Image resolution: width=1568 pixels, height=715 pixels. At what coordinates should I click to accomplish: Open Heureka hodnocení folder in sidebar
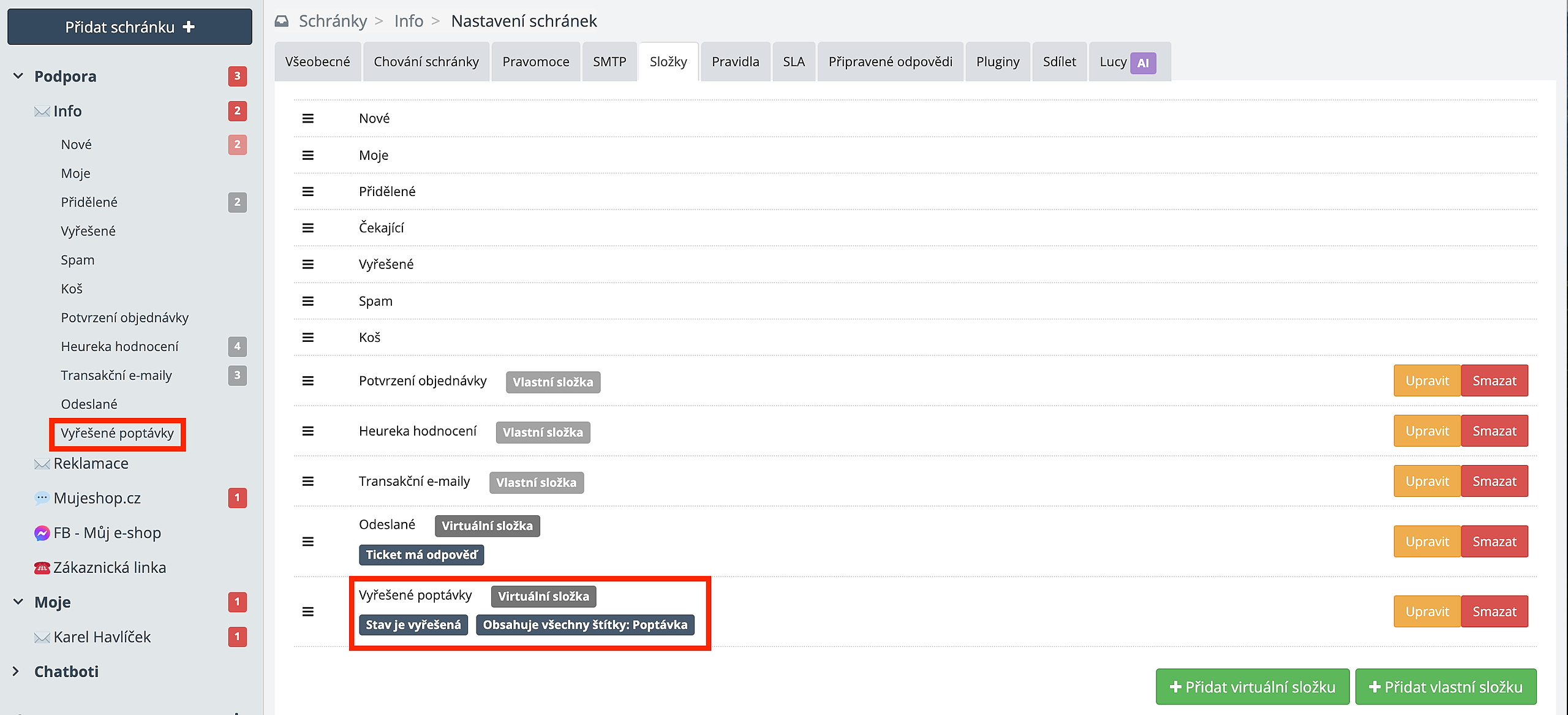point(120,346)
